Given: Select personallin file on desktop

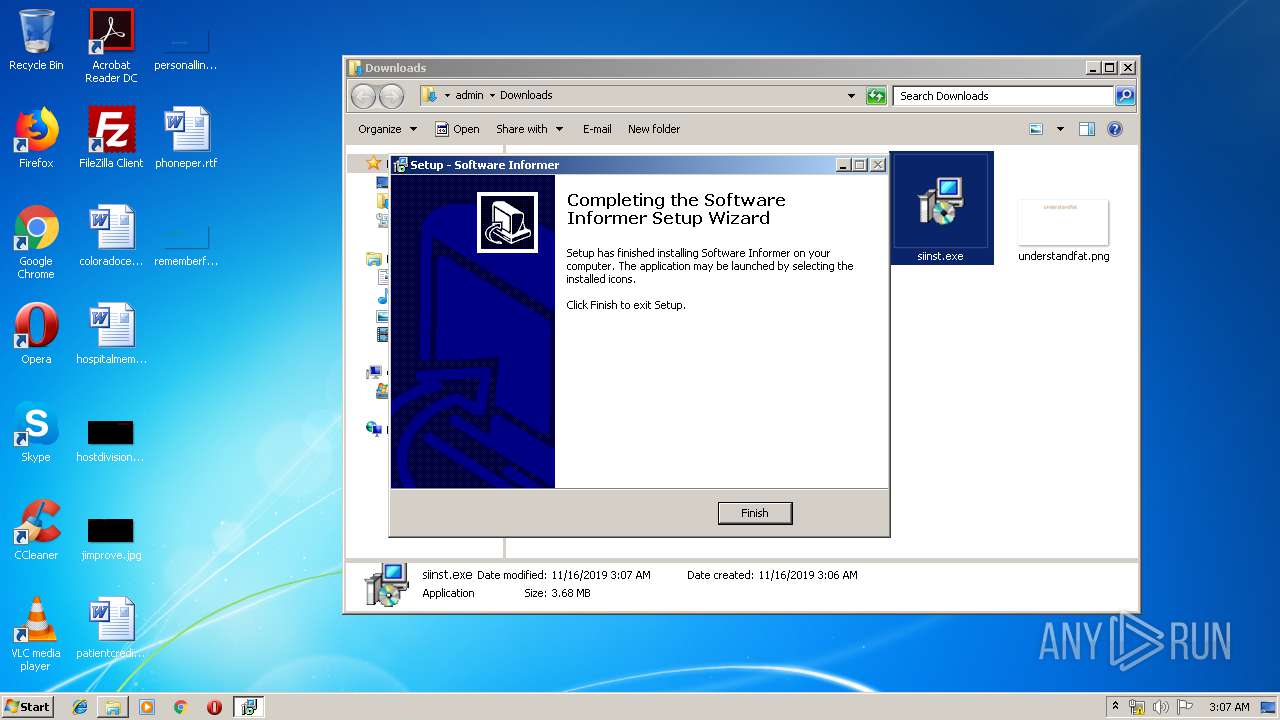Looking at the screenshot, I should pos(186,50).
